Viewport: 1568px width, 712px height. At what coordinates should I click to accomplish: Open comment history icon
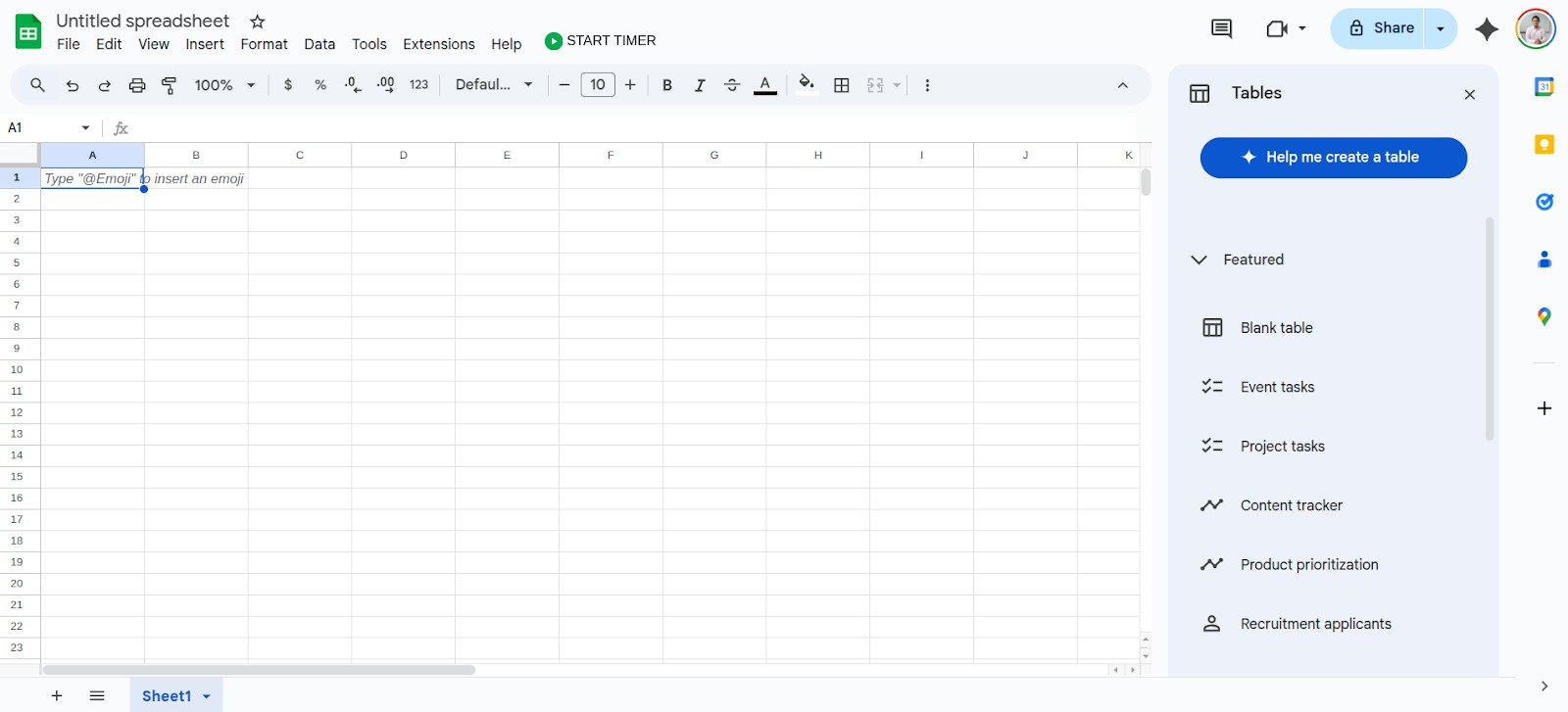(x=1221, y=28)
